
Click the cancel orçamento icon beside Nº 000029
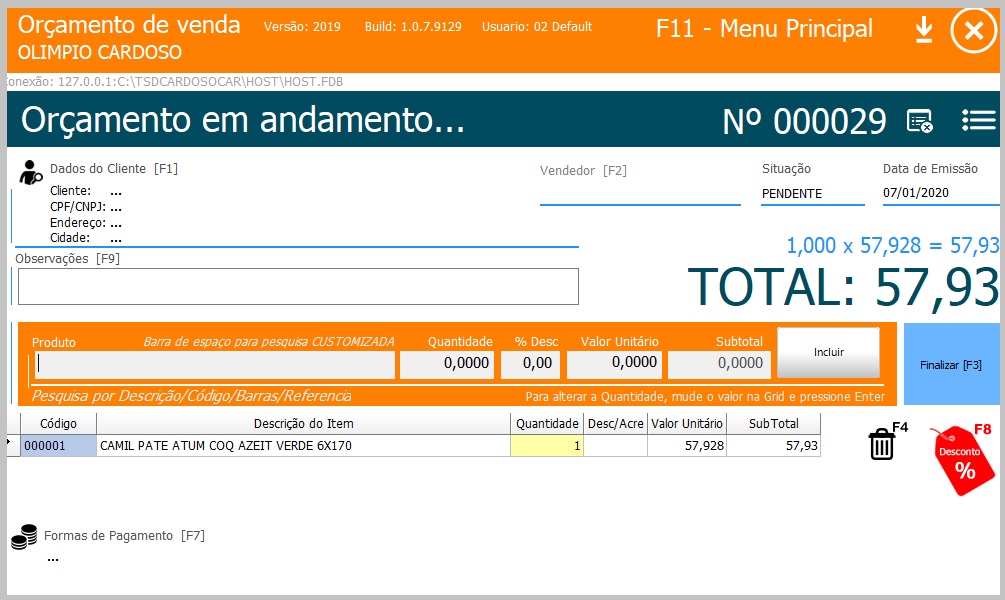pos(920,121)
